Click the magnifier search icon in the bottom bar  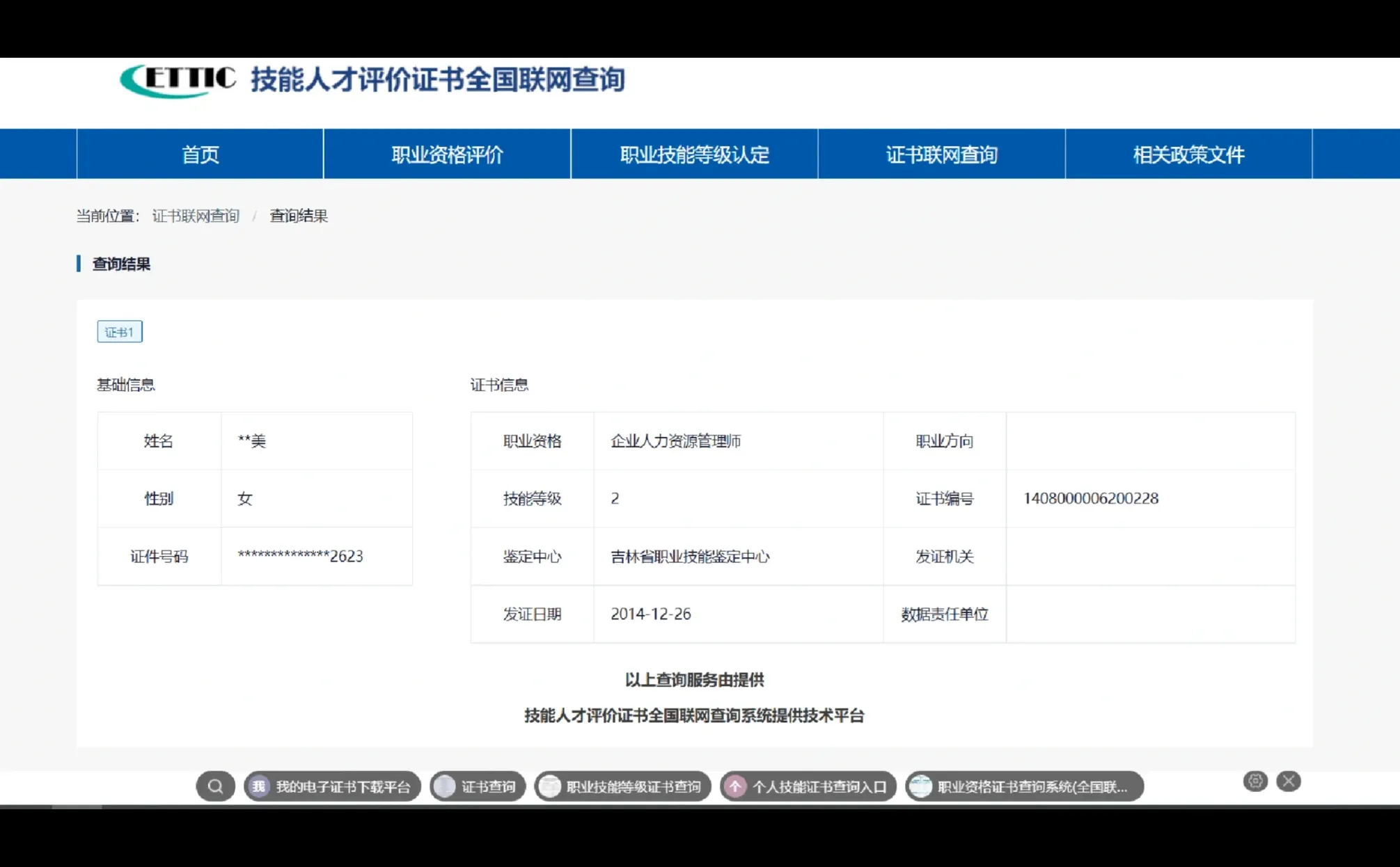[215, 786]
